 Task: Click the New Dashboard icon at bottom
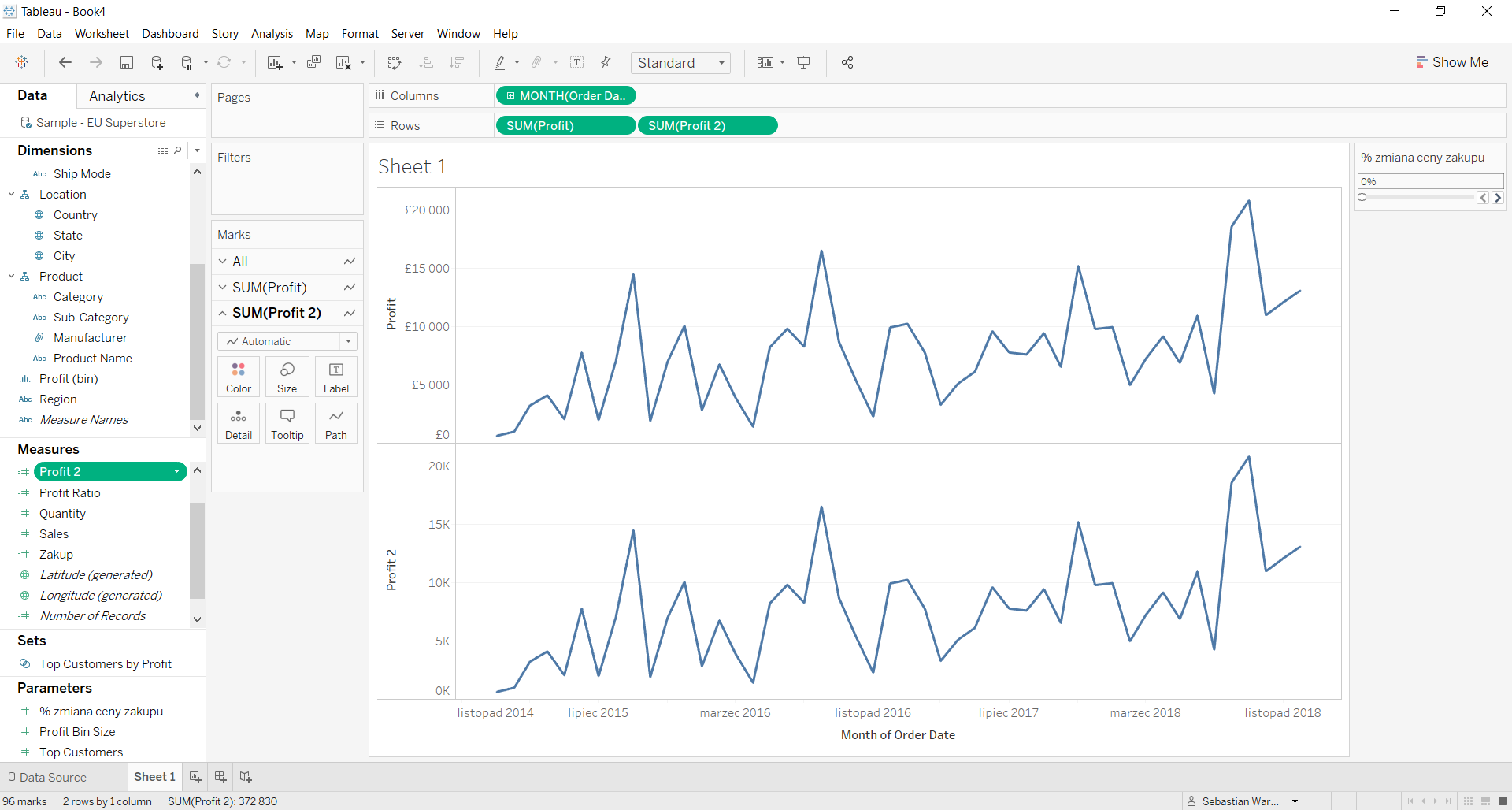220,777
